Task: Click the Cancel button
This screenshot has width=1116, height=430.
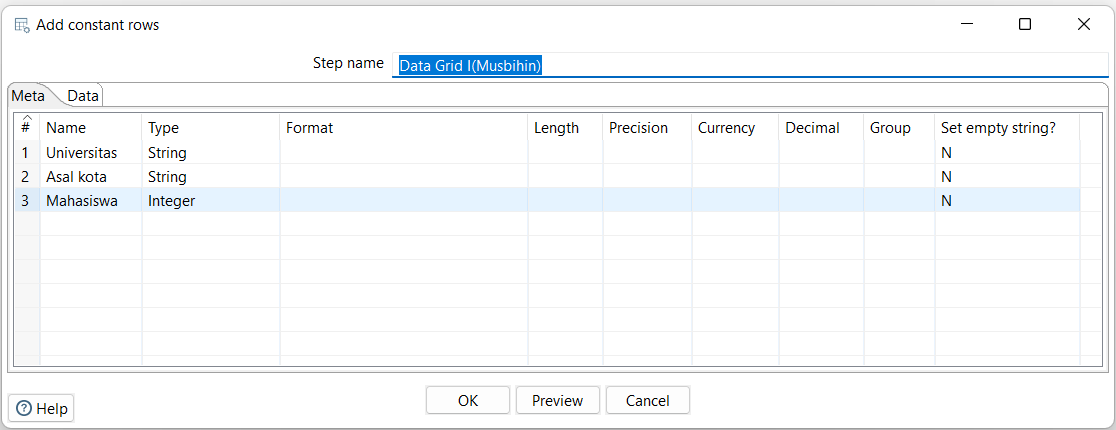Action: tap(648, 400)
